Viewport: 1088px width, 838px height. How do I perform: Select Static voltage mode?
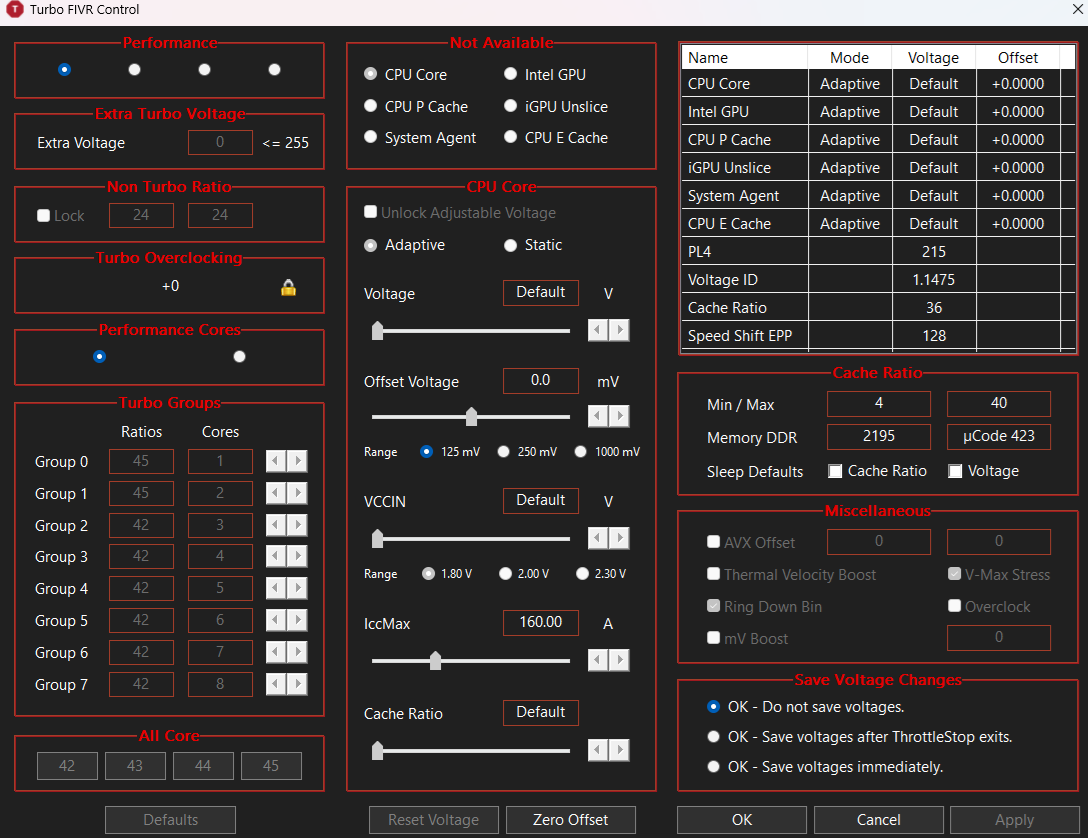[511, 245]
